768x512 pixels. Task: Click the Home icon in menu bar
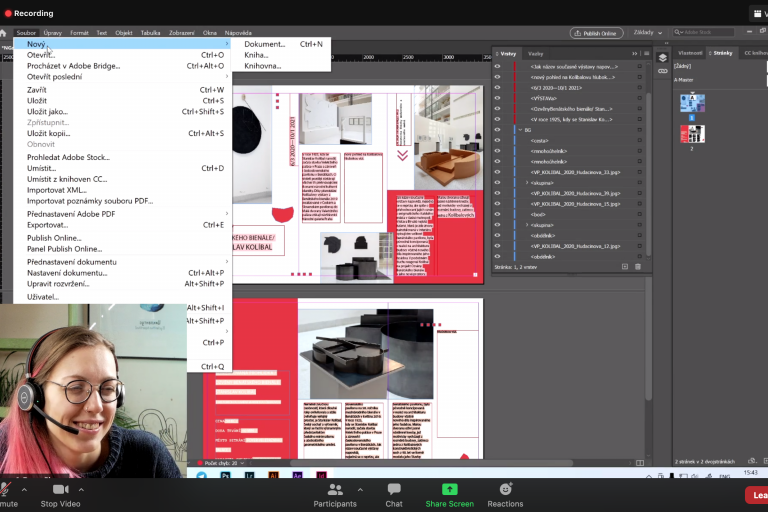click(x=5, y=33)
